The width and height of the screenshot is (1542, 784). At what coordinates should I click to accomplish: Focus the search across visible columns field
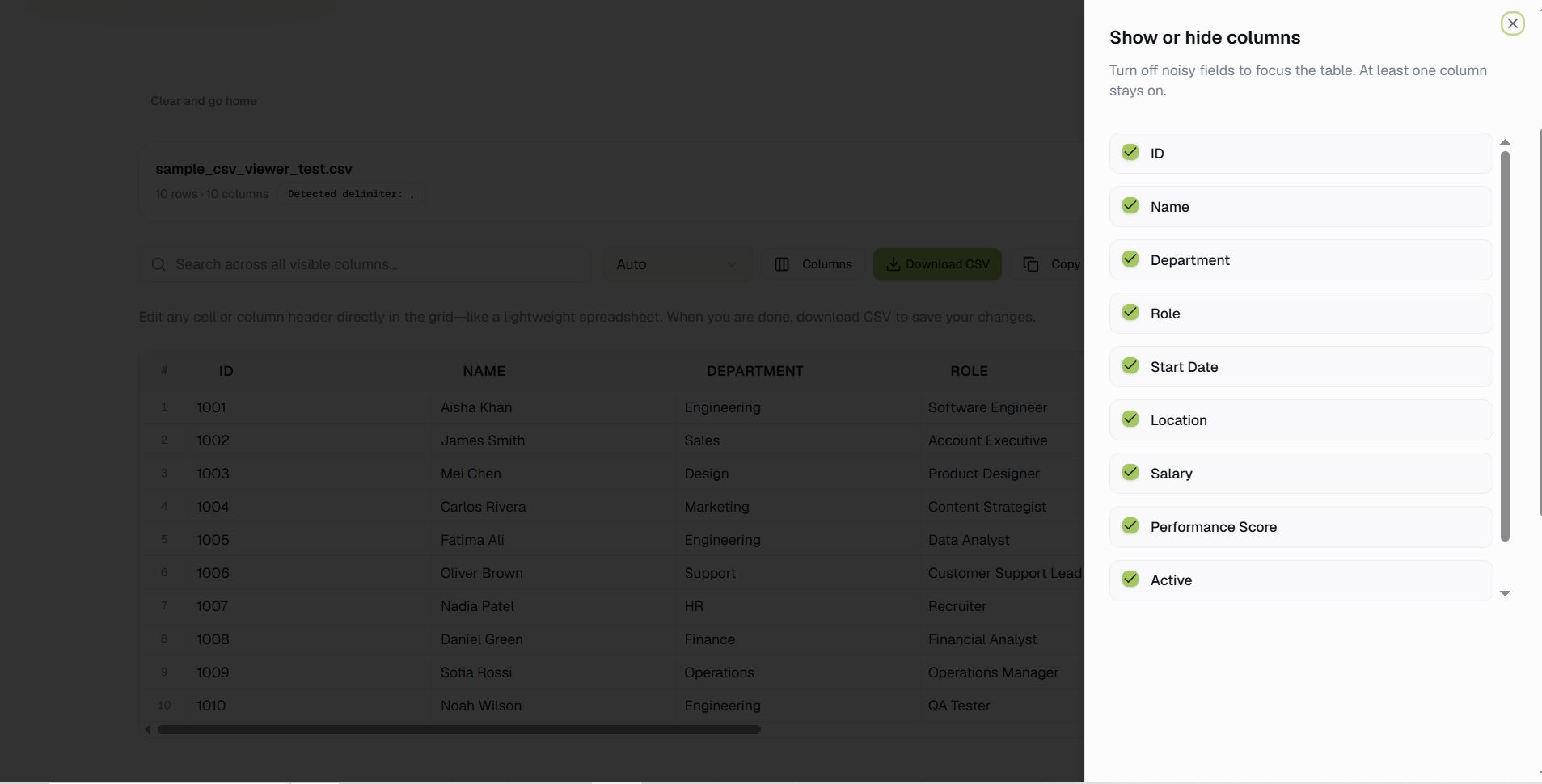pos(365,264)
